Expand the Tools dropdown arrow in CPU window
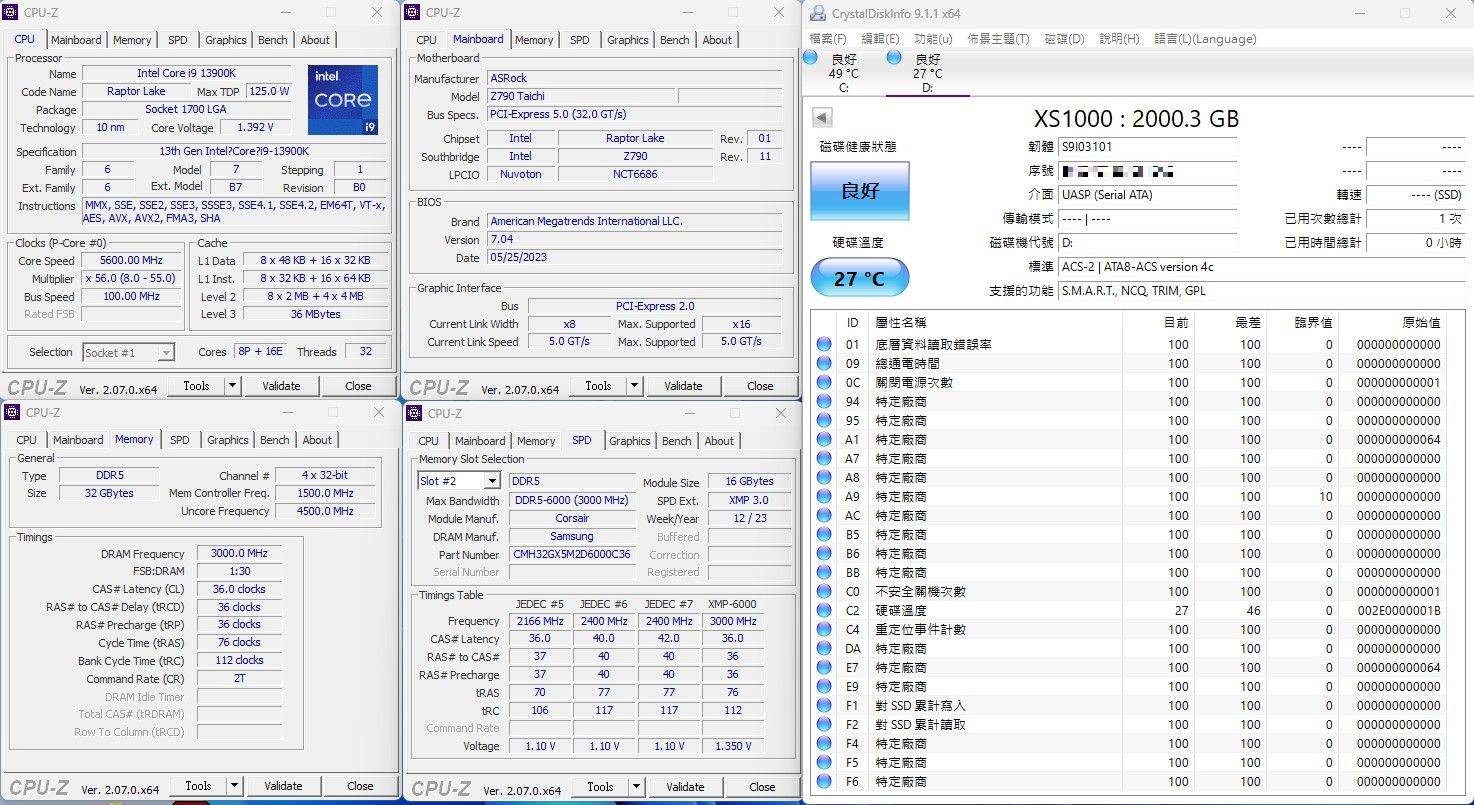 point(232,386)
